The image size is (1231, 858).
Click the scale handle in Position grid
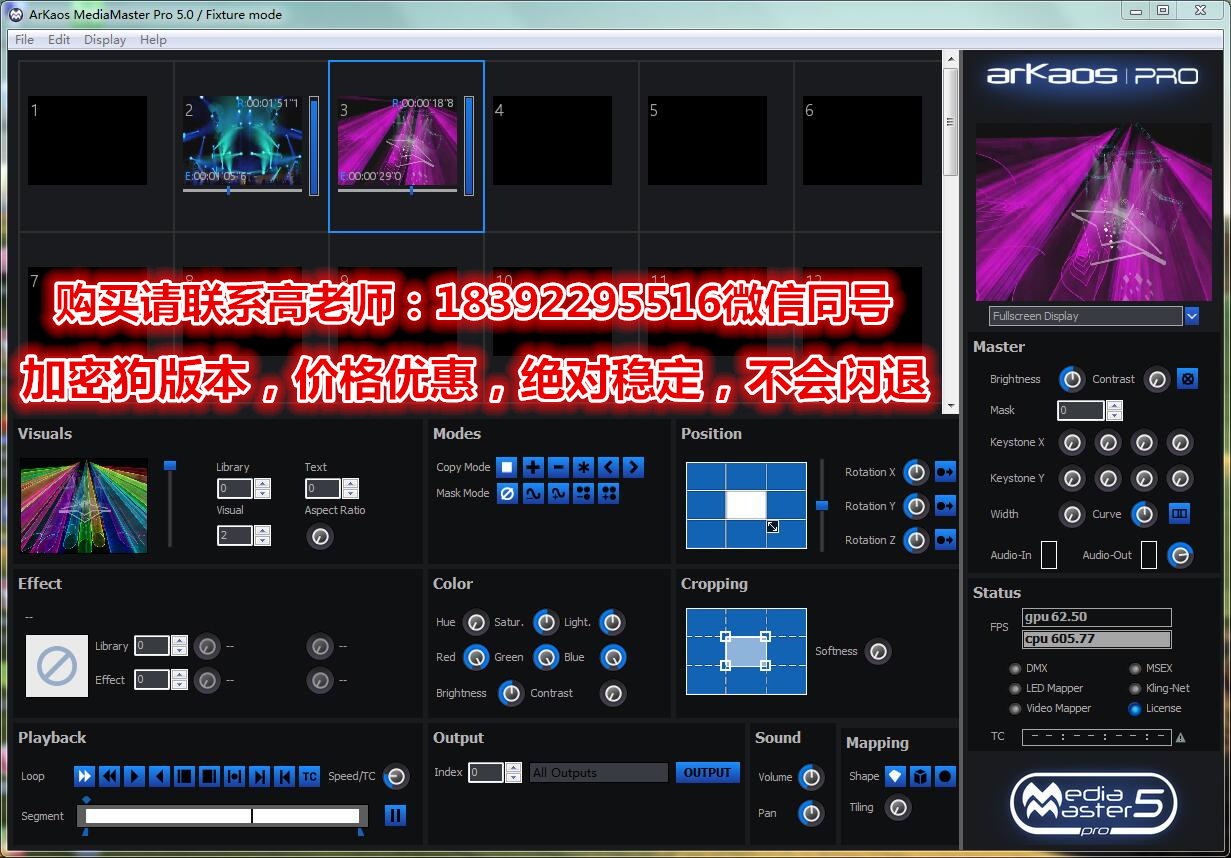[x=772, y=526]
